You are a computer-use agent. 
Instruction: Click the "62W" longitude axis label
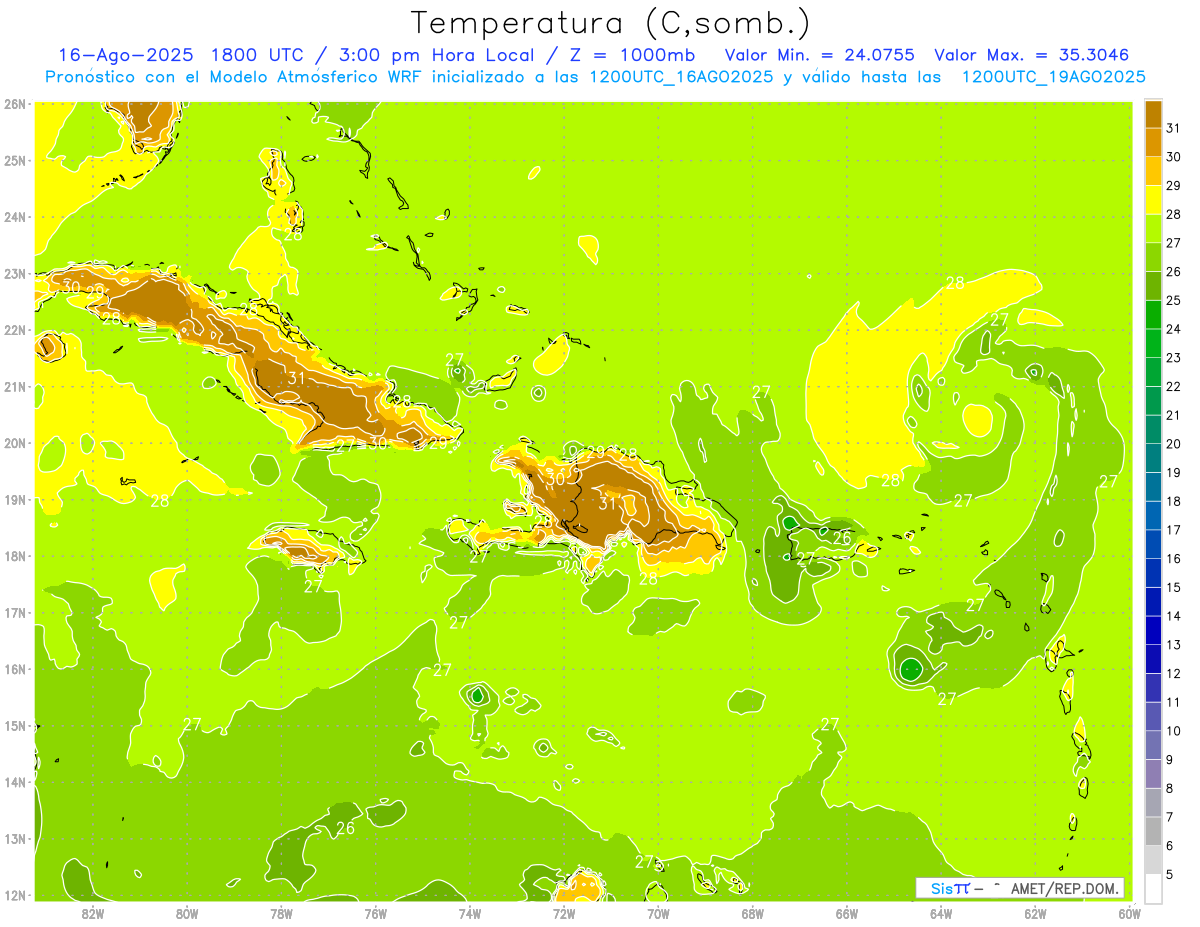point(1035,912)
